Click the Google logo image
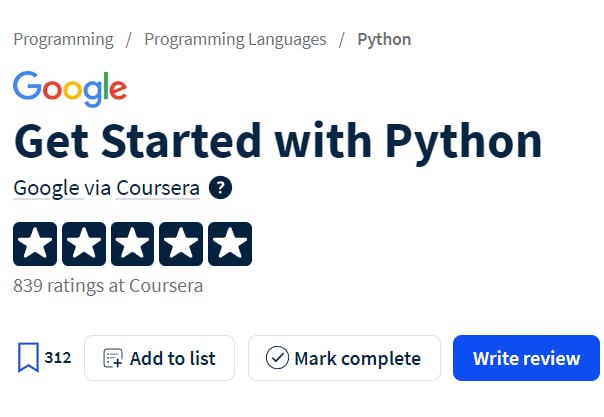604x417 pixels. pyautogui.click(x=70, y=89)
